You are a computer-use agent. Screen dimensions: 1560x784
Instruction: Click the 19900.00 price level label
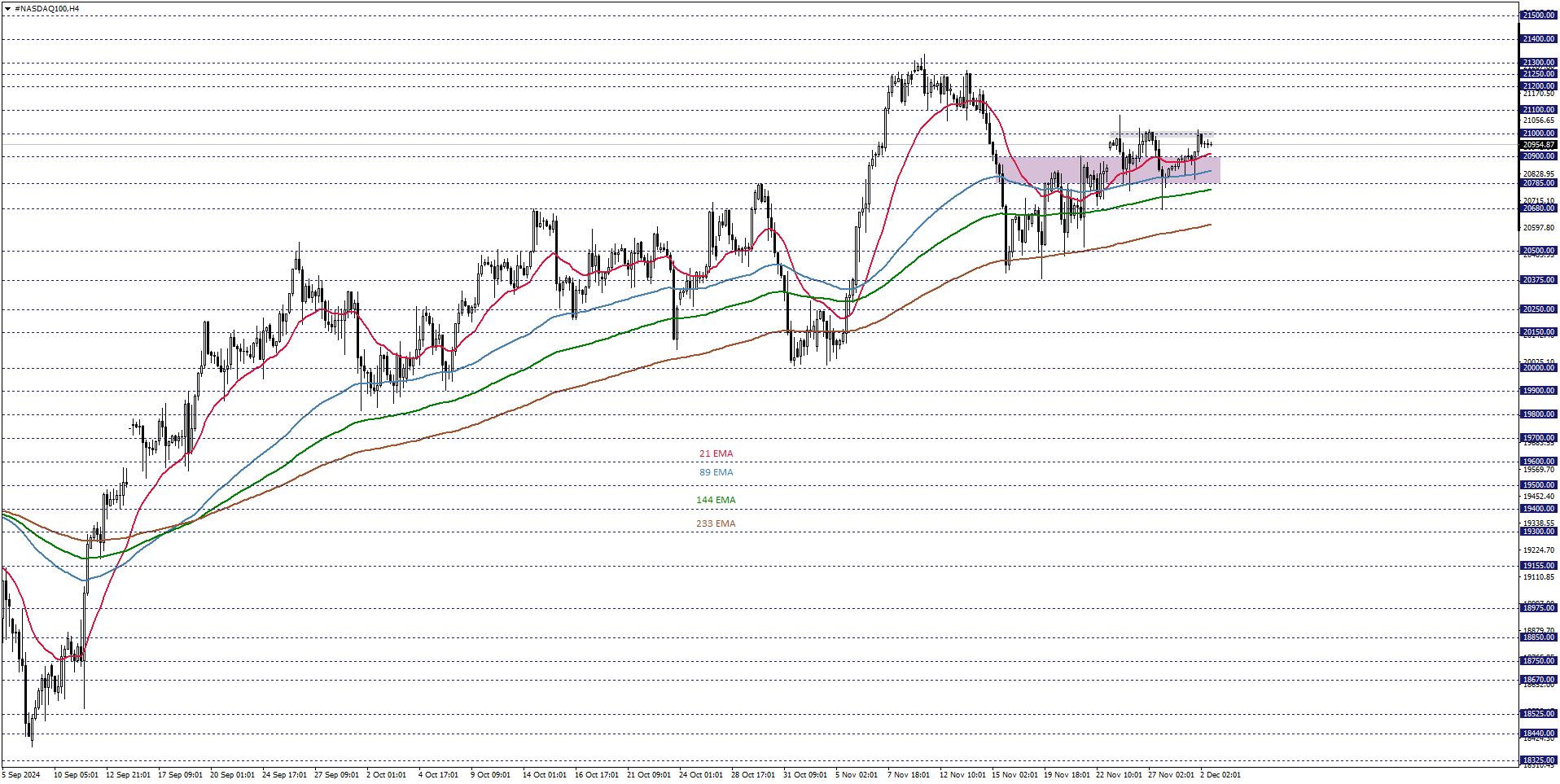[1538, 391]
